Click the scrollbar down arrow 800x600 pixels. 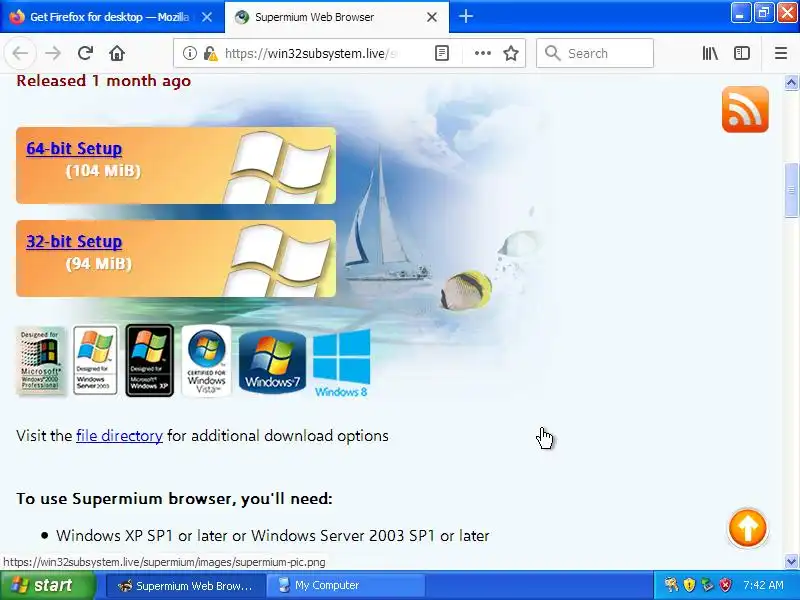(x=791, y=562)
